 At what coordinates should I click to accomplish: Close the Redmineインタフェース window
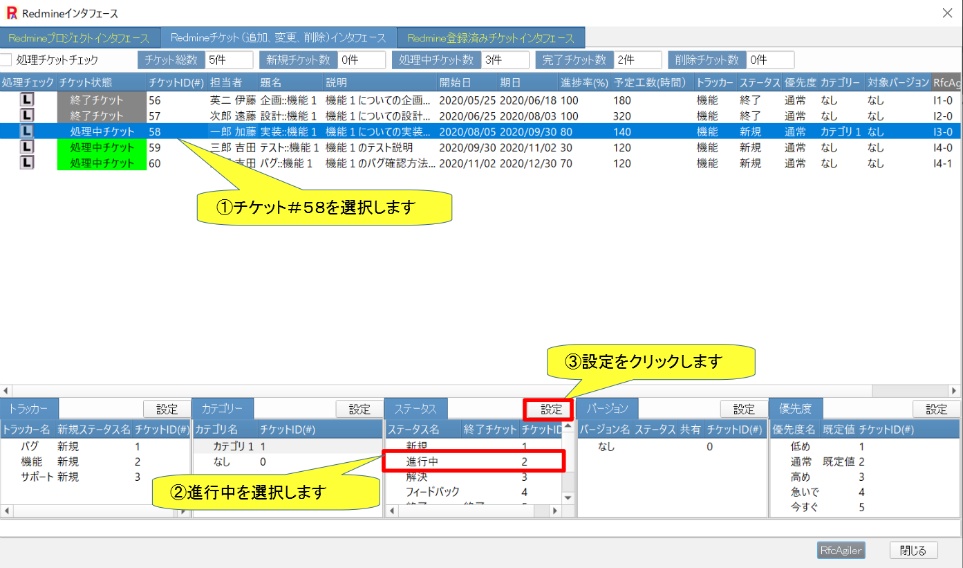point(947,13)
